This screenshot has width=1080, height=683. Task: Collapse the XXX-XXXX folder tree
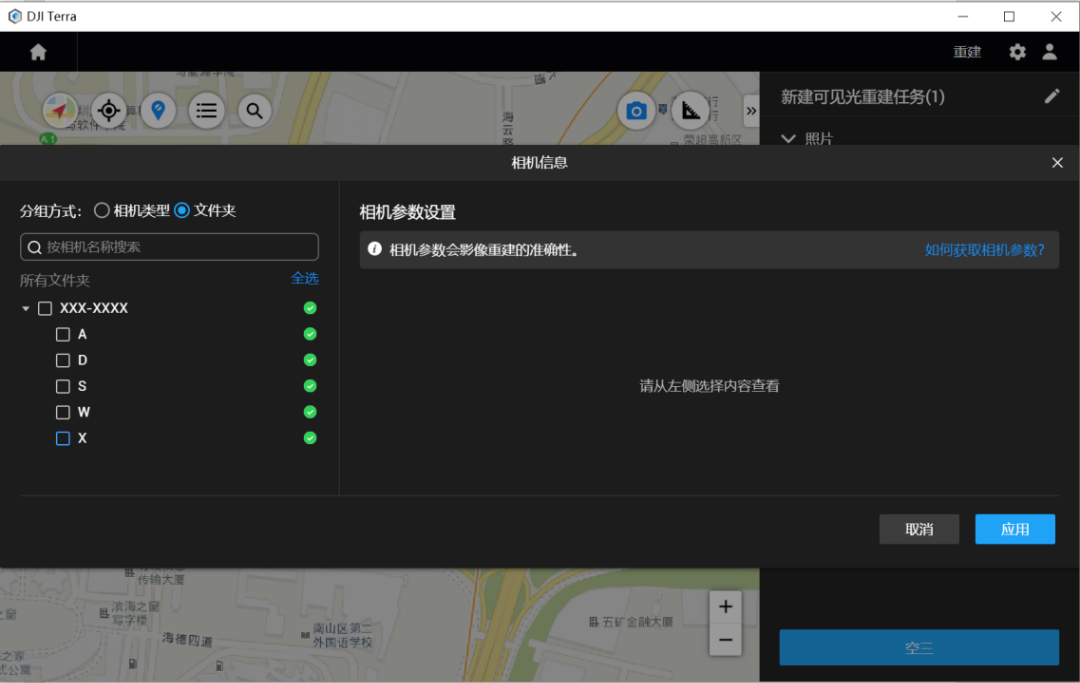[x=26, y=309]
